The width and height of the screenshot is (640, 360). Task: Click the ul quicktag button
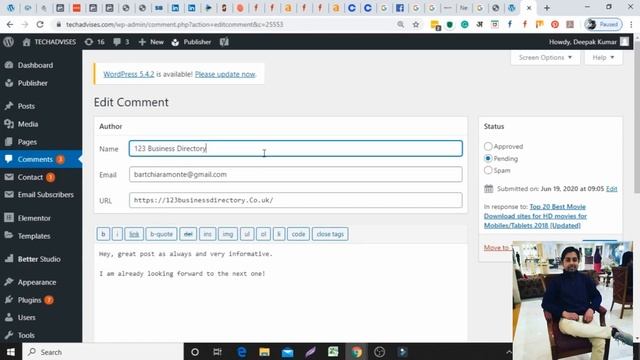(247, 234)
